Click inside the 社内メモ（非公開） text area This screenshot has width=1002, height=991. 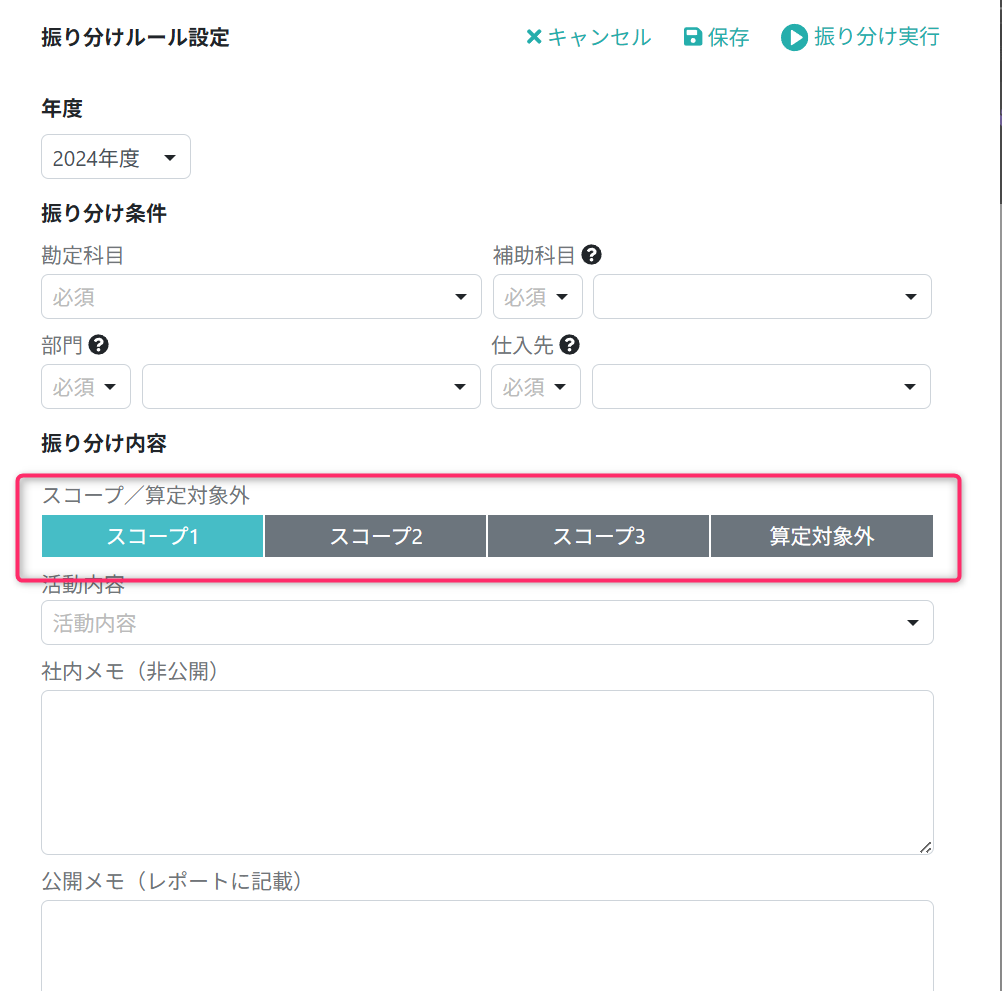[x=487, y=771]
